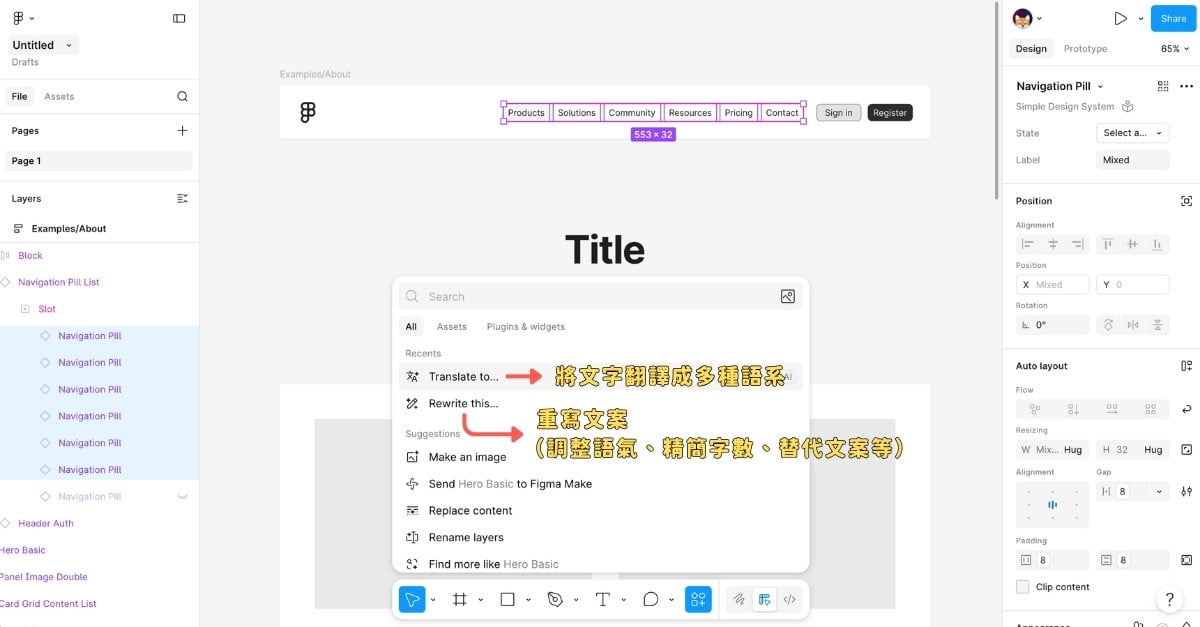Switch to the Prototype tab
Screen dimensions: 1200x627
(1085, 48)
